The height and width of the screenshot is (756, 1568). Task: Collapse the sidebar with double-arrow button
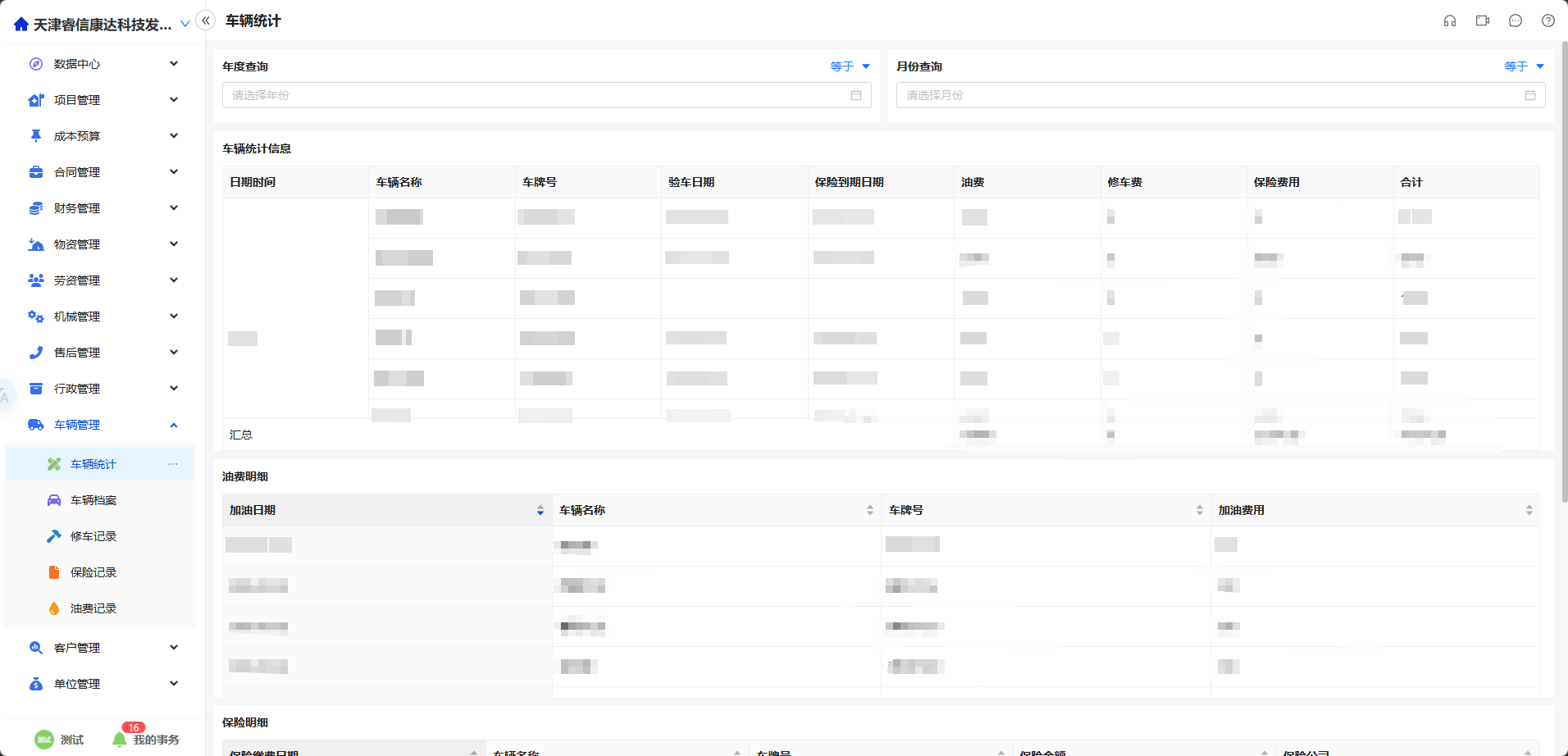click(206, 20)
